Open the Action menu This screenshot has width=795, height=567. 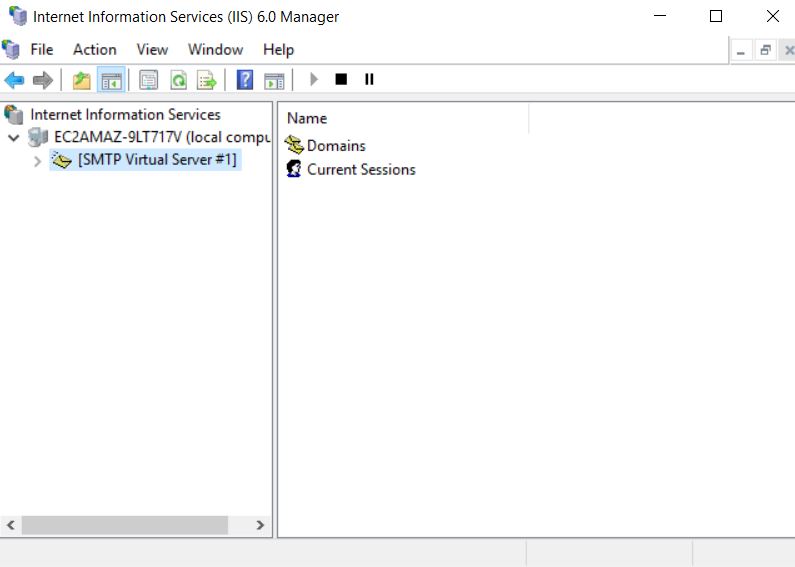pos(94,49)
